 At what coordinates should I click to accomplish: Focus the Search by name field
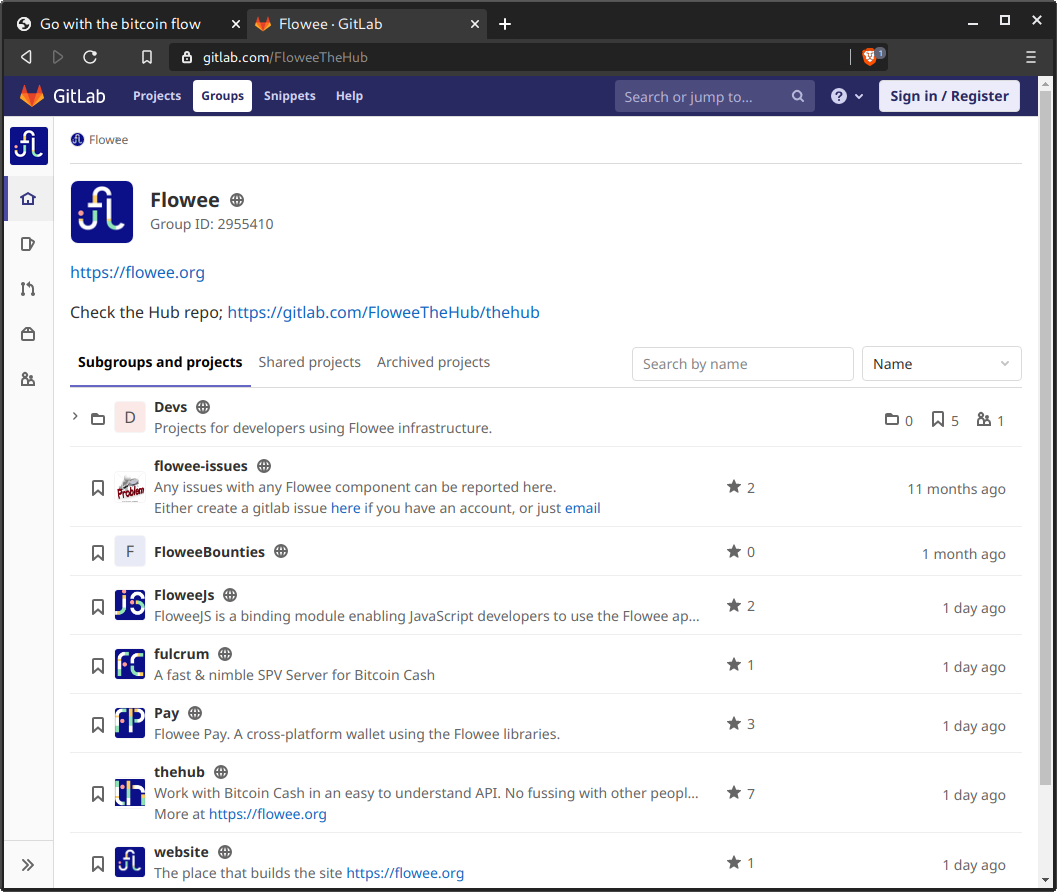743,364
